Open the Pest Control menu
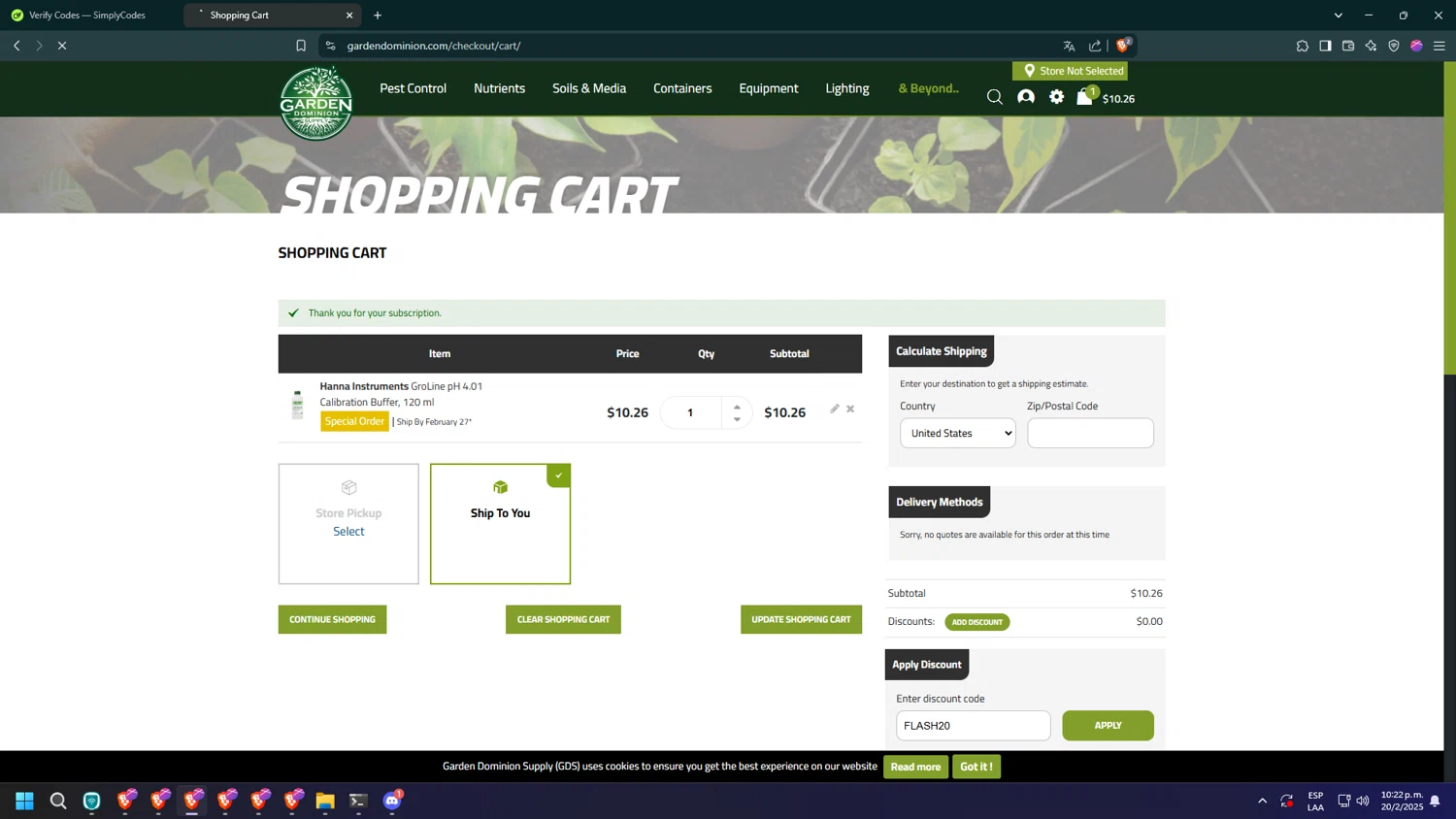Image resolution: width=1456 pixels, height=819 pixels. (414, 88)
